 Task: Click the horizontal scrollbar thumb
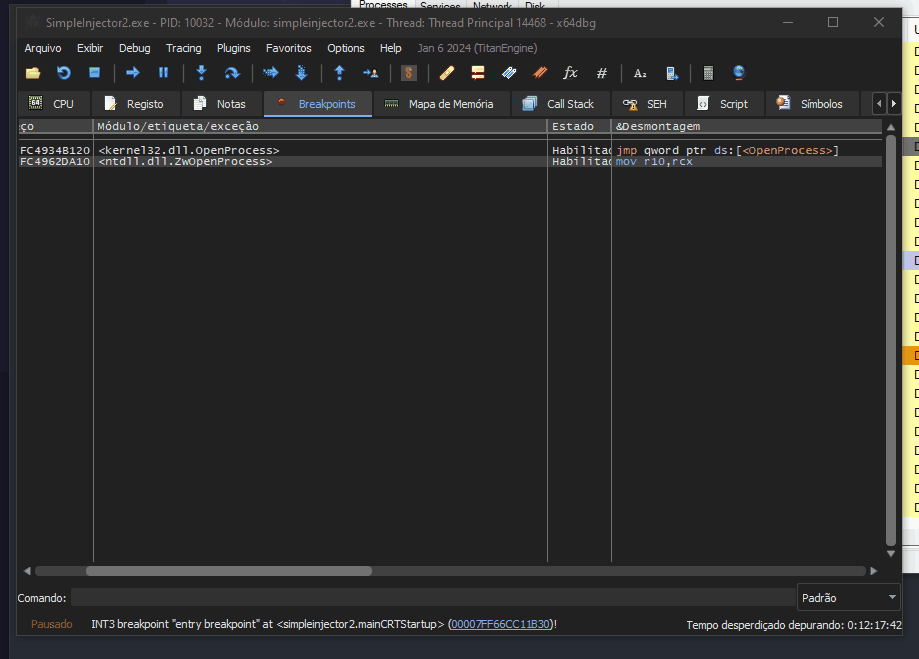[x=228, y=571]
